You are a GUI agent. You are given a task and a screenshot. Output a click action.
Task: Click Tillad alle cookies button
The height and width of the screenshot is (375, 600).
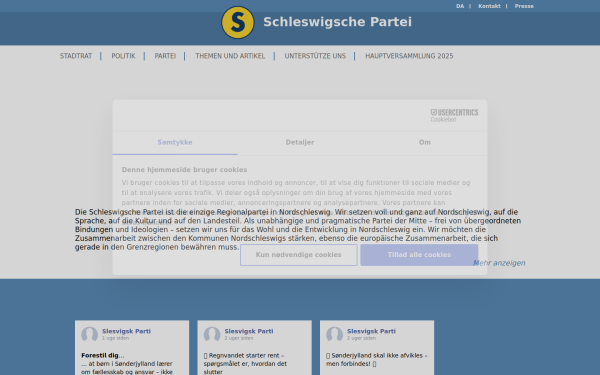tap(419, 255)
